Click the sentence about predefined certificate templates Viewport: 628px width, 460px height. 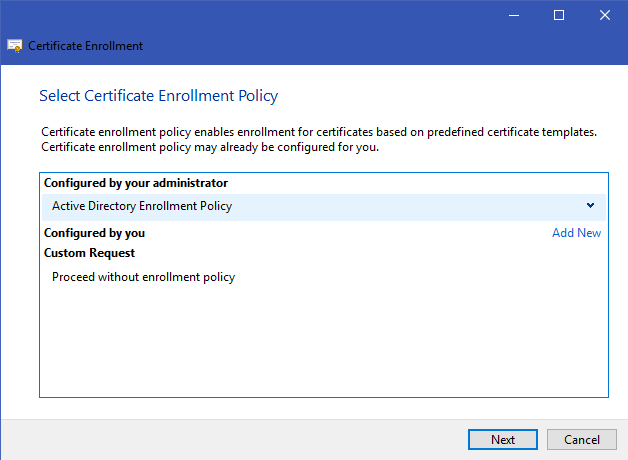coord(319,132)
